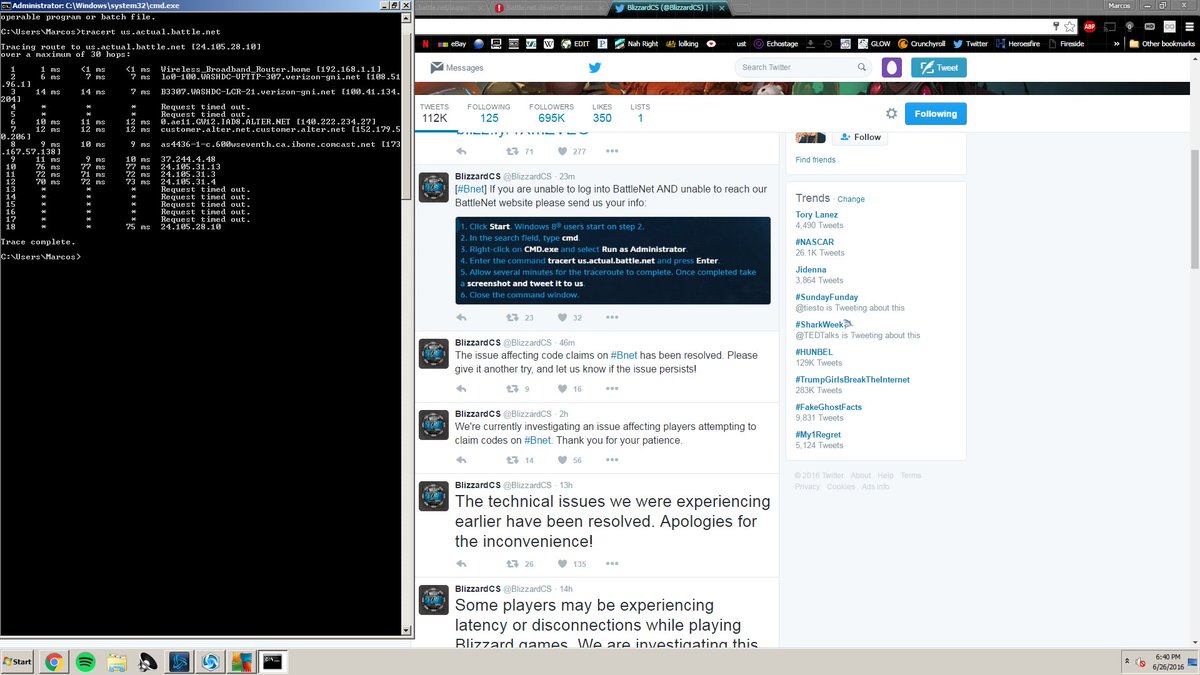Viewport: 1200px width, 675px height.
Task: Open the Crunchyroll bookmark
Action: coord(923,44)
